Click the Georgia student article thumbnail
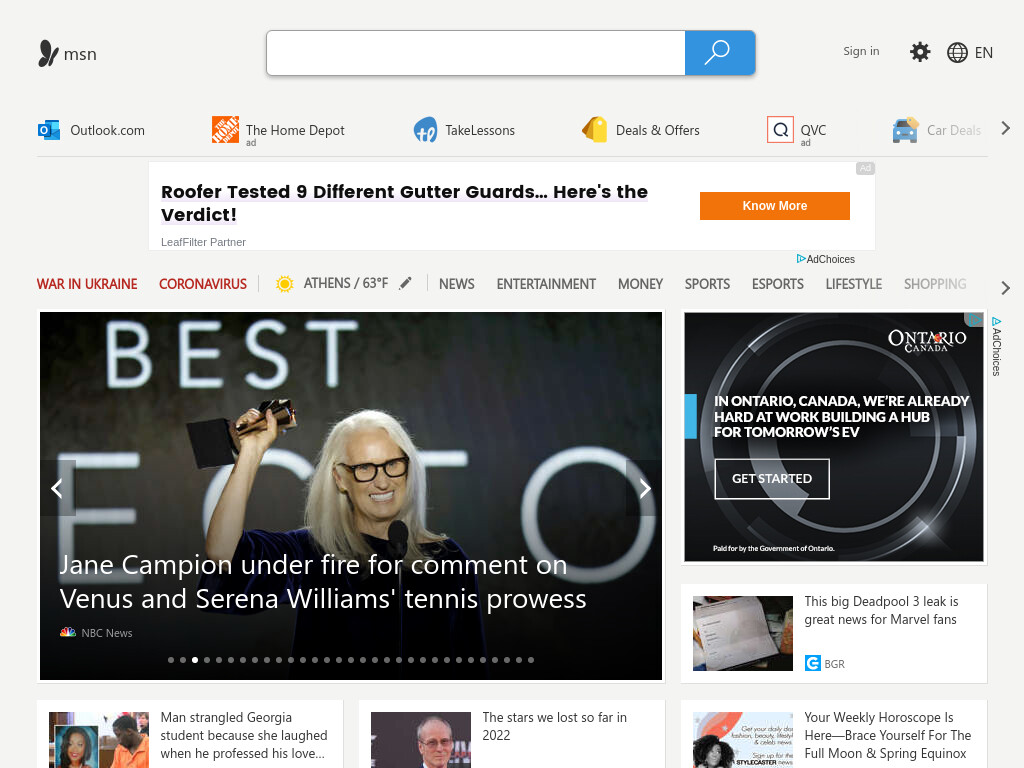The height and width of the screenshot is (768, 1024). tap(99, 740)
